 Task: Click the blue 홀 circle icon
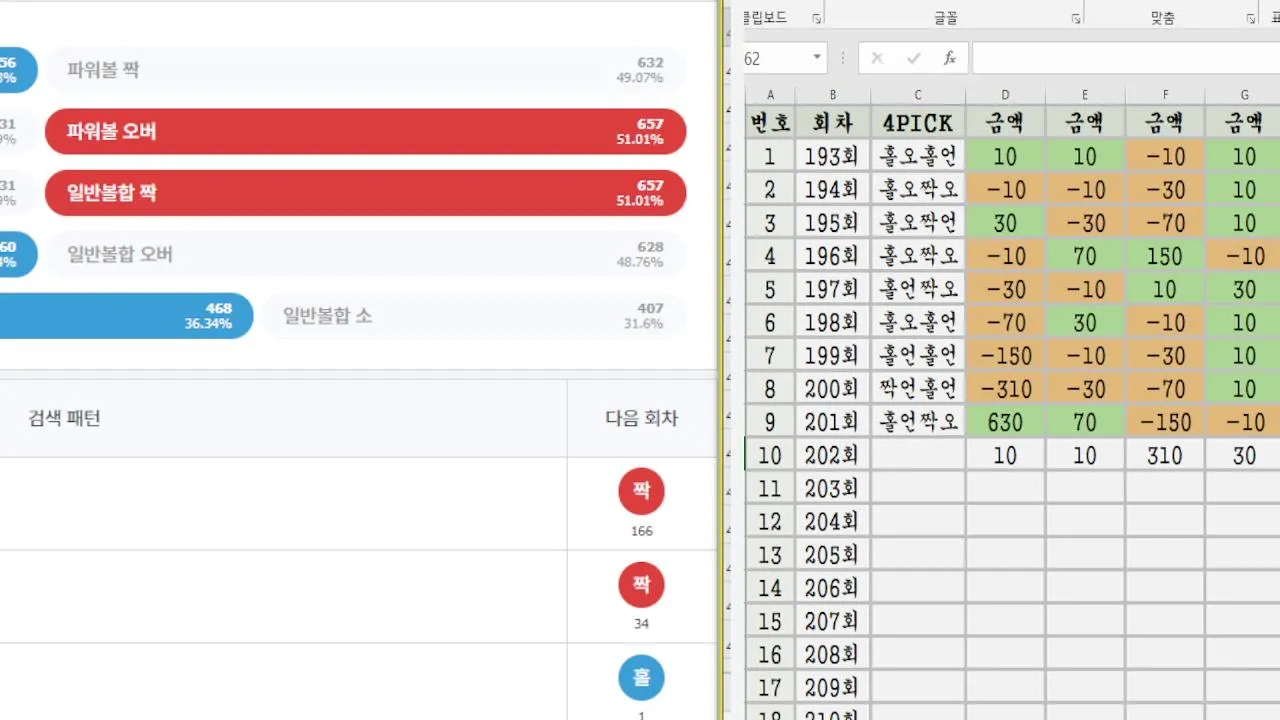(641, 677)
